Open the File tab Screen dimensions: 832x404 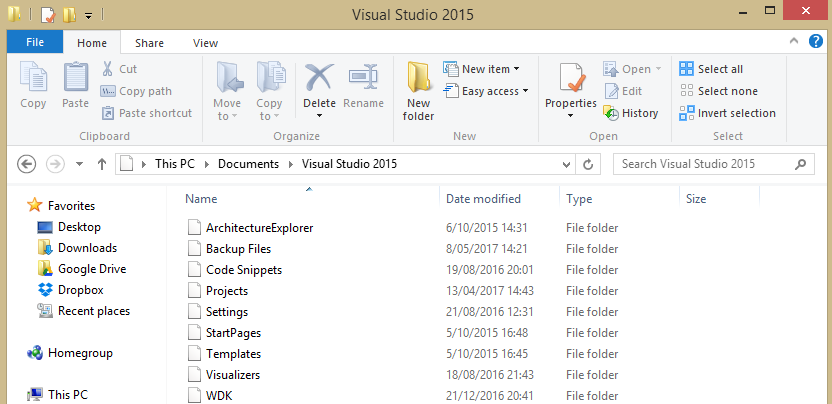coord(35,42)
